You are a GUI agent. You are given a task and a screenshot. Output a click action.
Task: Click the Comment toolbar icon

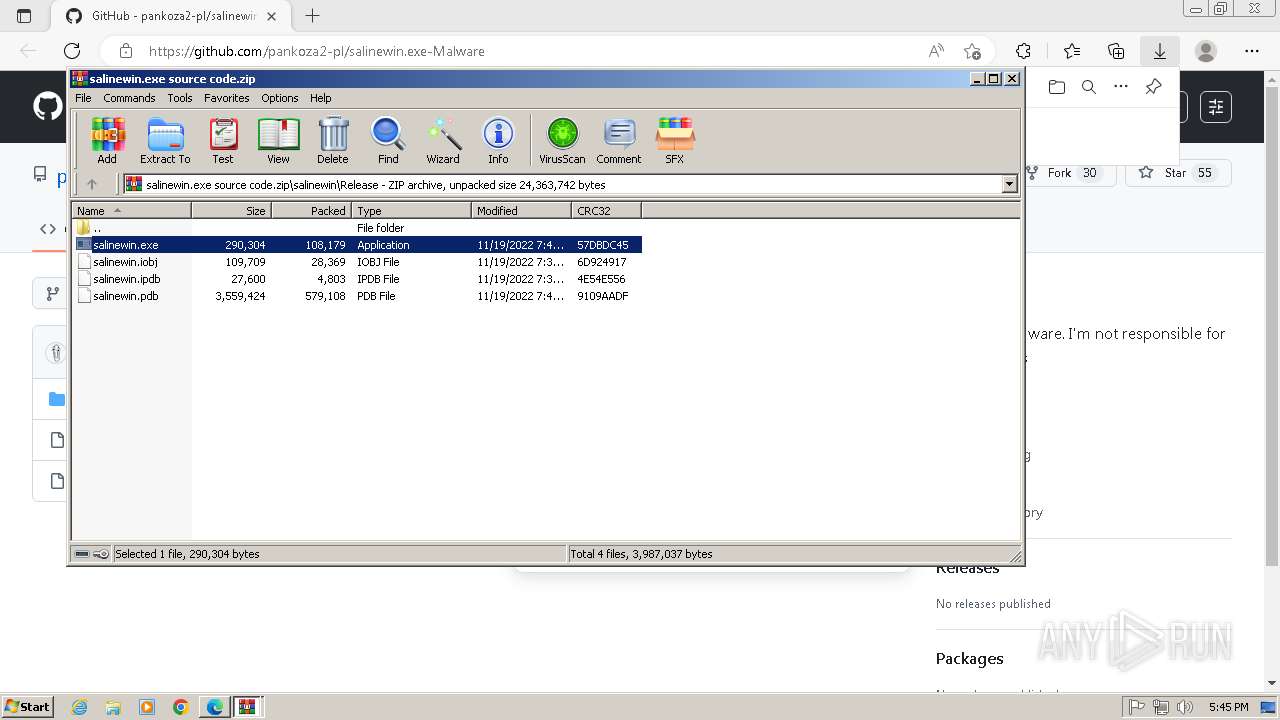click(619, 140)
